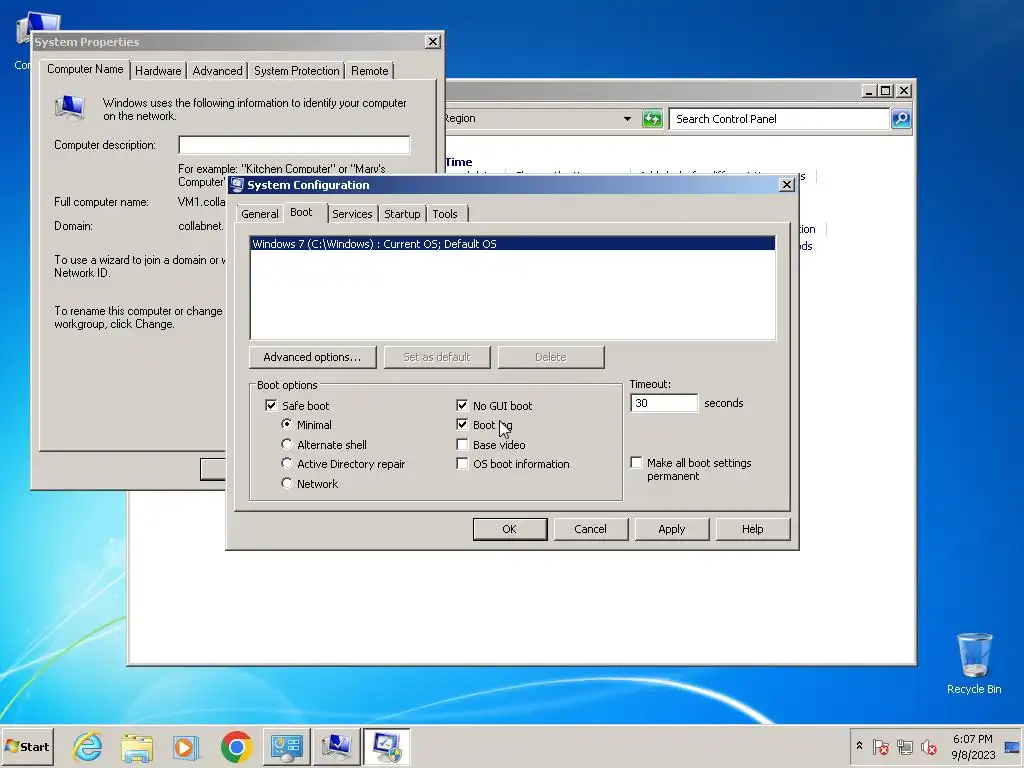Click Advanced options button
This screenshot has width=1024, height=768.
pos(312,357)
